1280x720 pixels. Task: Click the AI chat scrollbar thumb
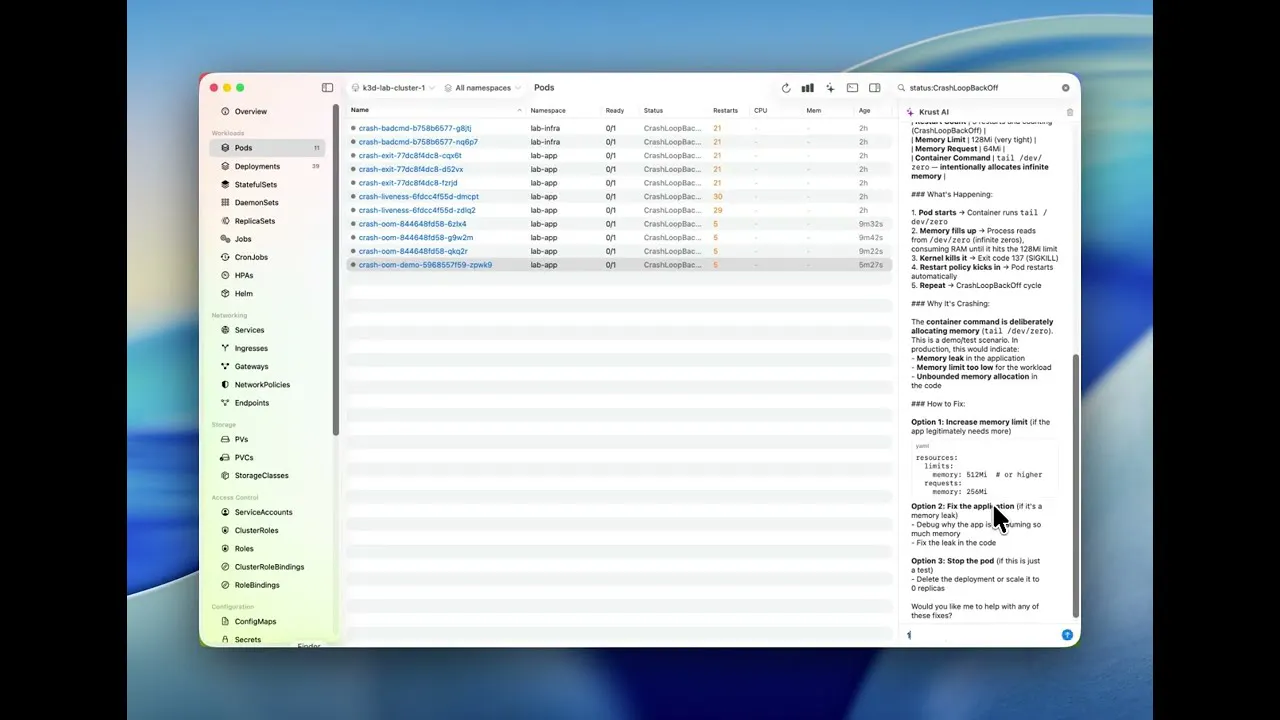coord(1076,487)
